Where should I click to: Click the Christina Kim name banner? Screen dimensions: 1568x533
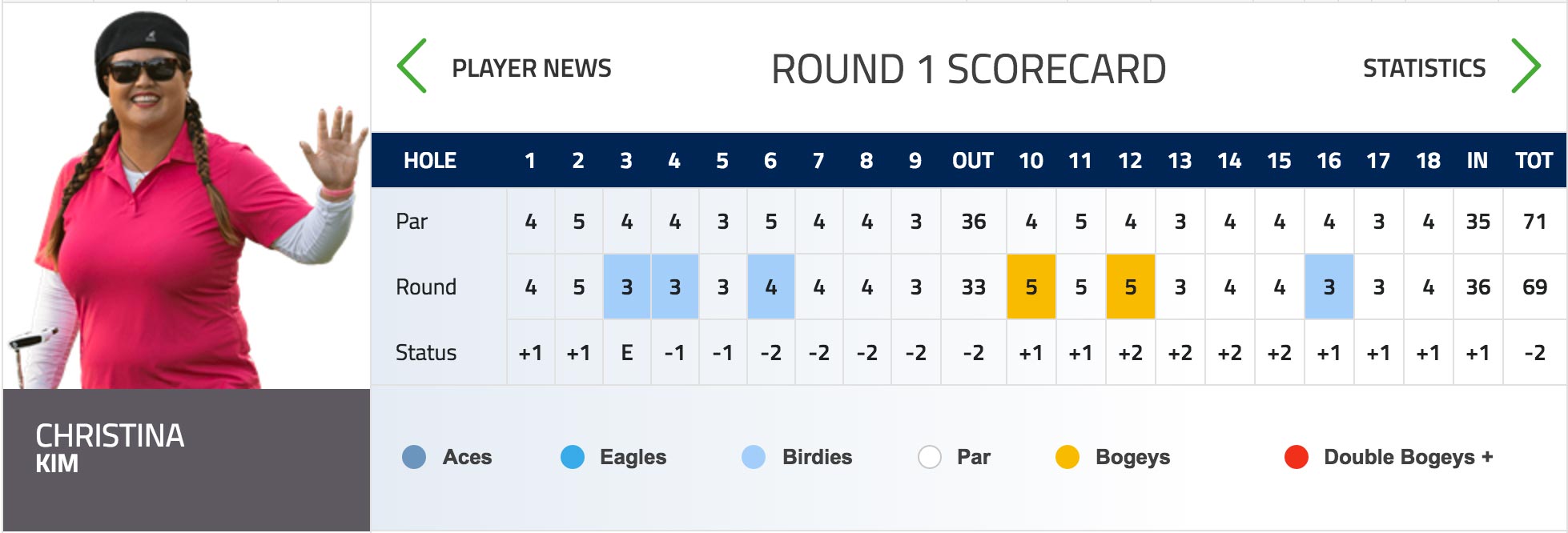[x=187, y=460]
